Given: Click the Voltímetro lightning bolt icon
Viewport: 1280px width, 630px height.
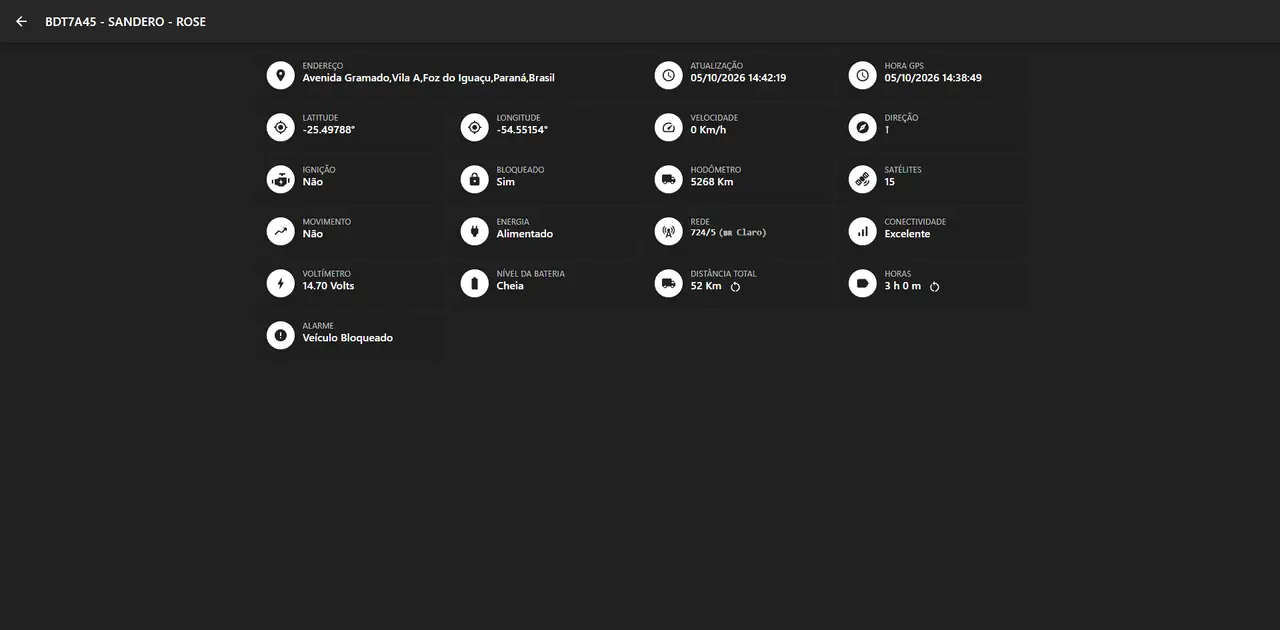Looking at the screenshot, I should (280, 283).
